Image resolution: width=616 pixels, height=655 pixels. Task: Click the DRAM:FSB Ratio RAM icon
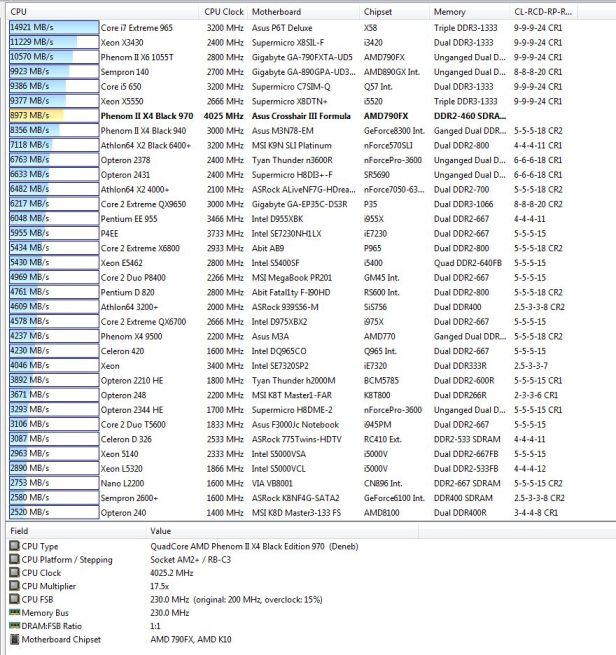coord(15,626)
